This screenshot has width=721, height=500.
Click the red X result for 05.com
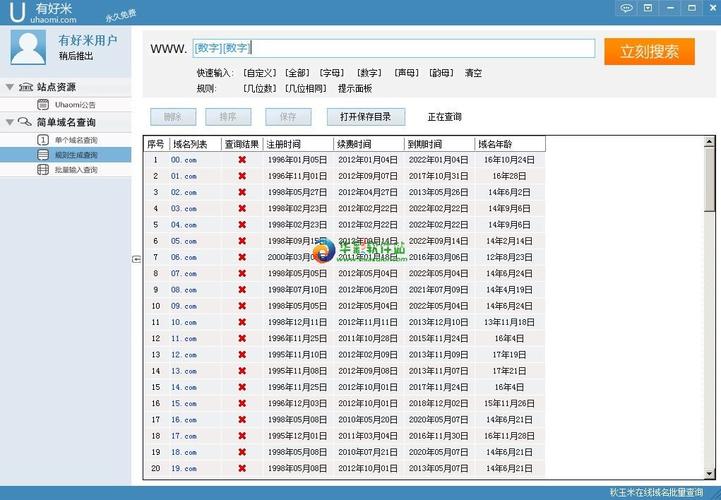242,241
